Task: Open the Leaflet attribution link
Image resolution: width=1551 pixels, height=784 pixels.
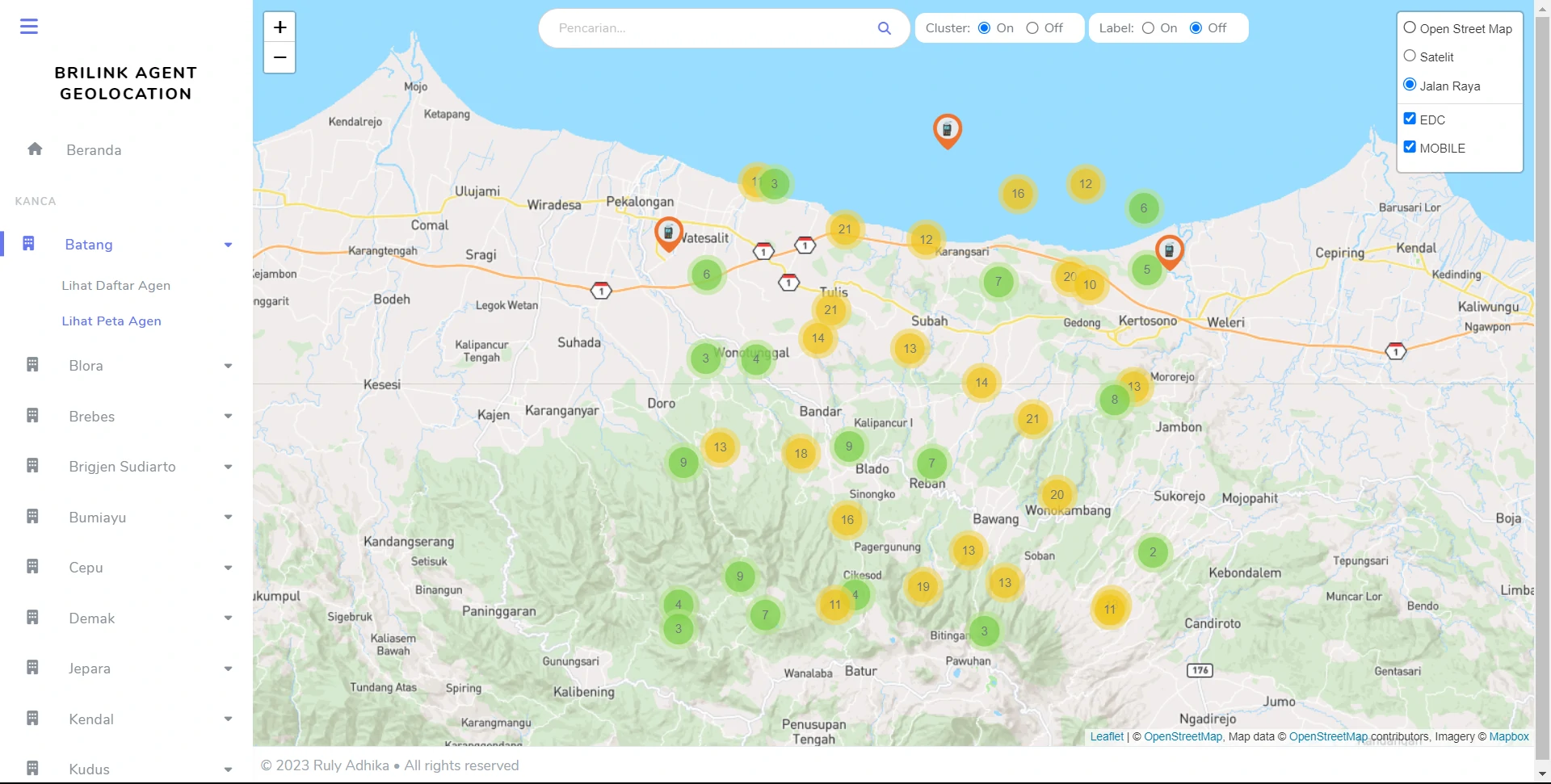Action: click(x=1106, y=736)
